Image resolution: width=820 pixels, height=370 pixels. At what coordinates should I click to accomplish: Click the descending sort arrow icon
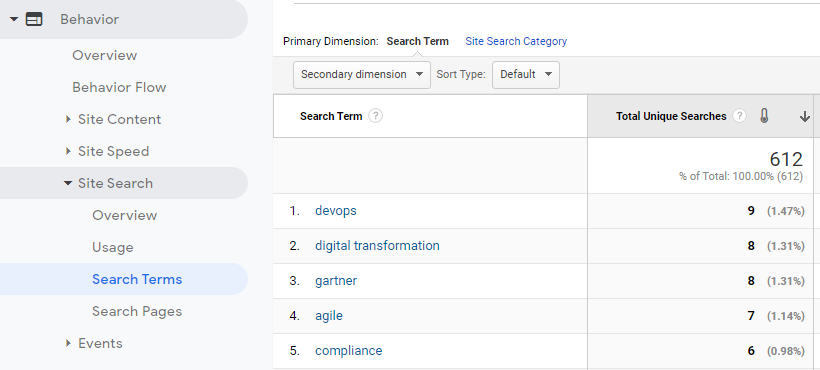(x=805, y=117)
